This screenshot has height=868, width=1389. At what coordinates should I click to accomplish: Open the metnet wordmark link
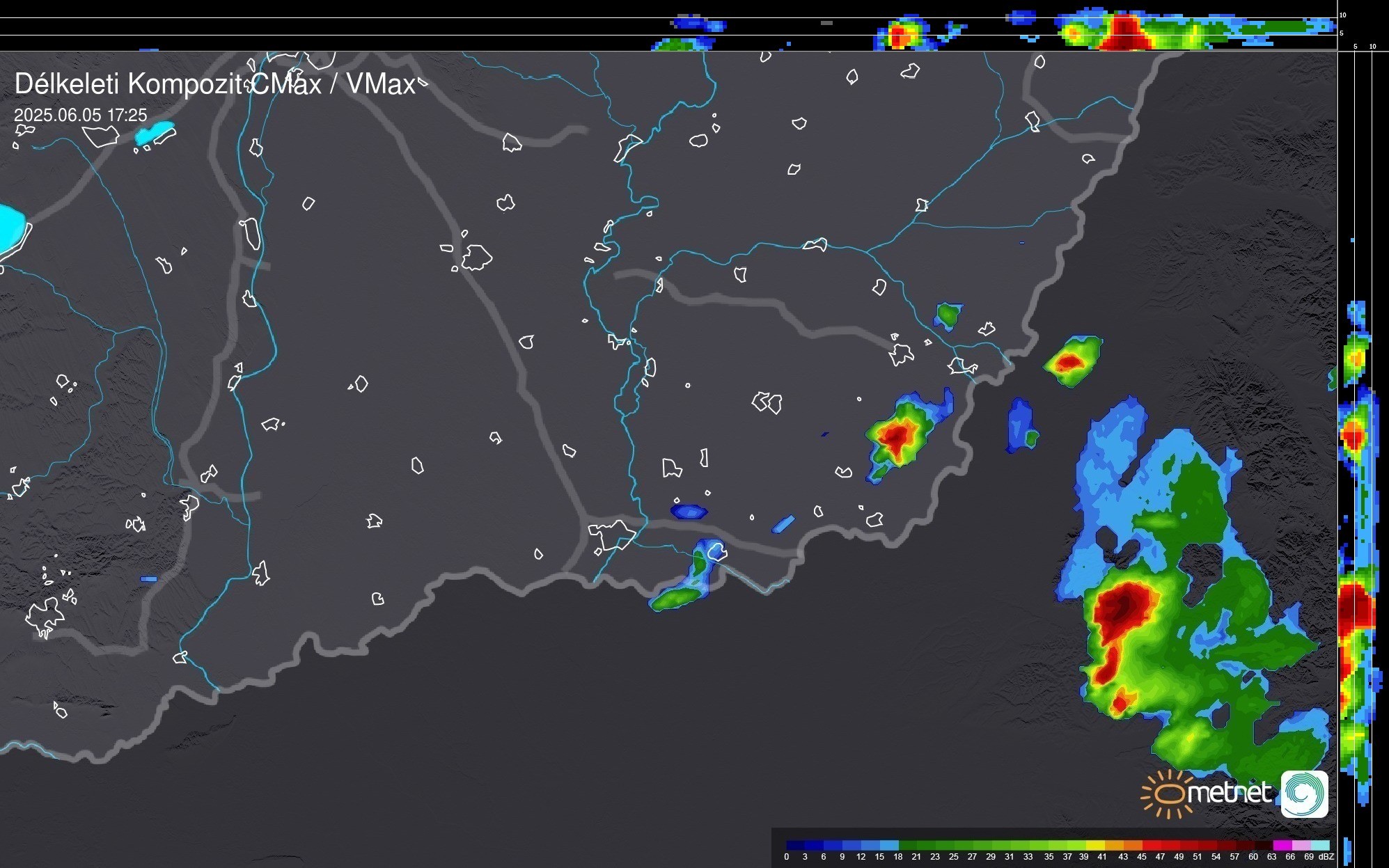pyautogui.click(x=1230, y=793)
